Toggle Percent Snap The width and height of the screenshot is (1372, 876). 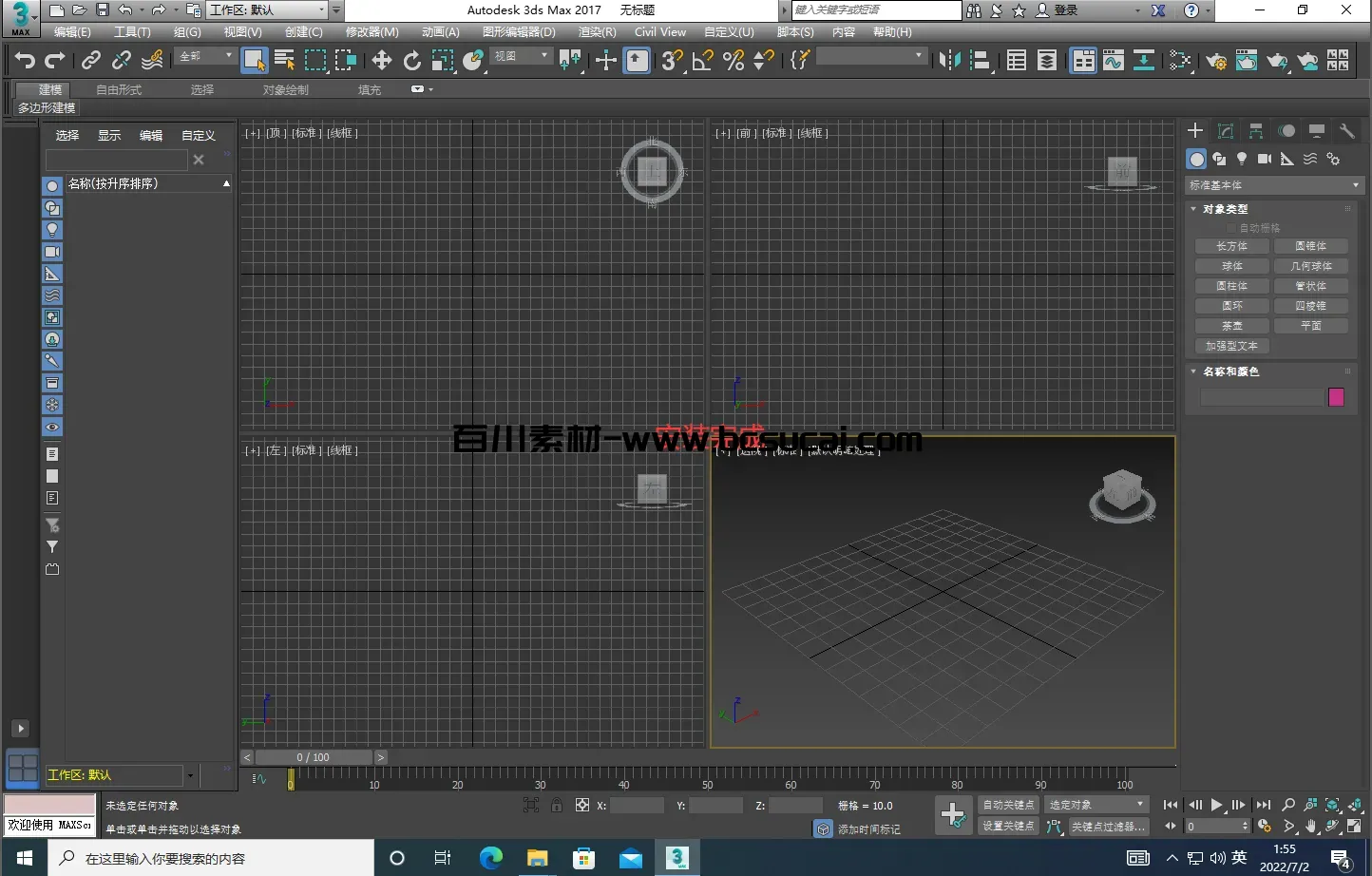(734, 61)
